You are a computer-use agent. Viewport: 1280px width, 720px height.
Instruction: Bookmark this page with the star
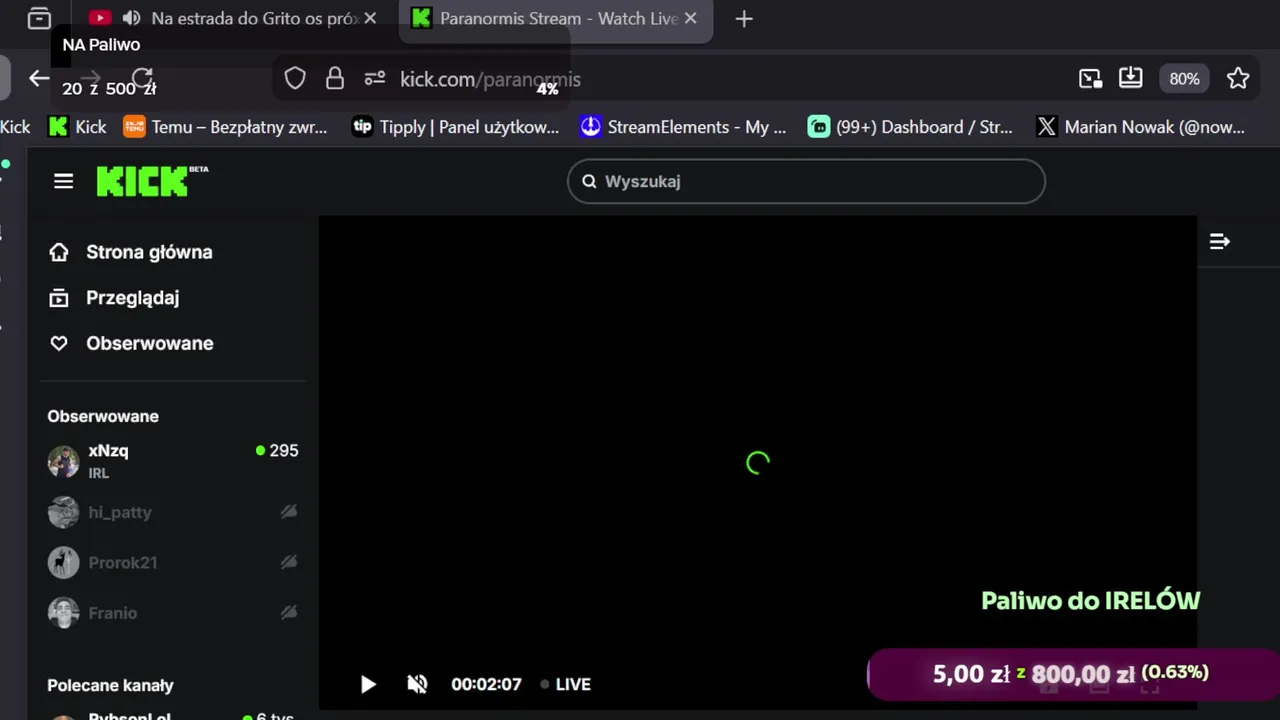click(1238, 79)
